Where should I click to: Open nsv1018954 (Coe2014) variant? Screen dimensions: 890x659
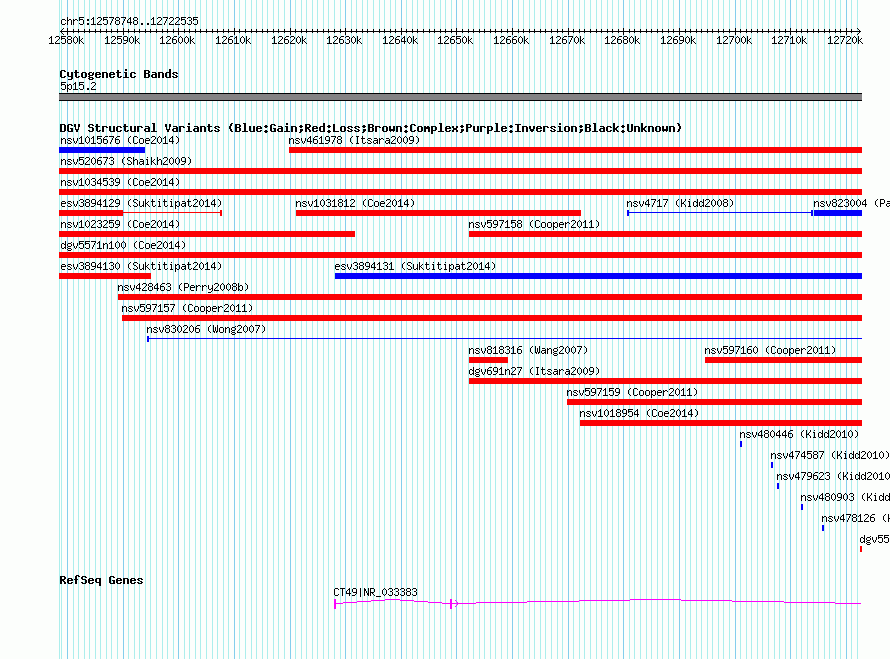[x=639, y=413]
